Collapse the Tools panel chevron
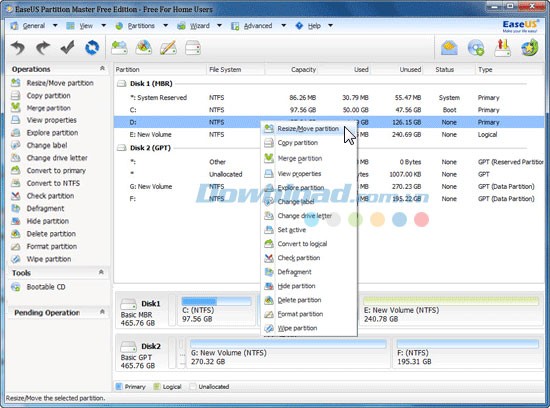This screenshot has height=408, width=550. 101,272
